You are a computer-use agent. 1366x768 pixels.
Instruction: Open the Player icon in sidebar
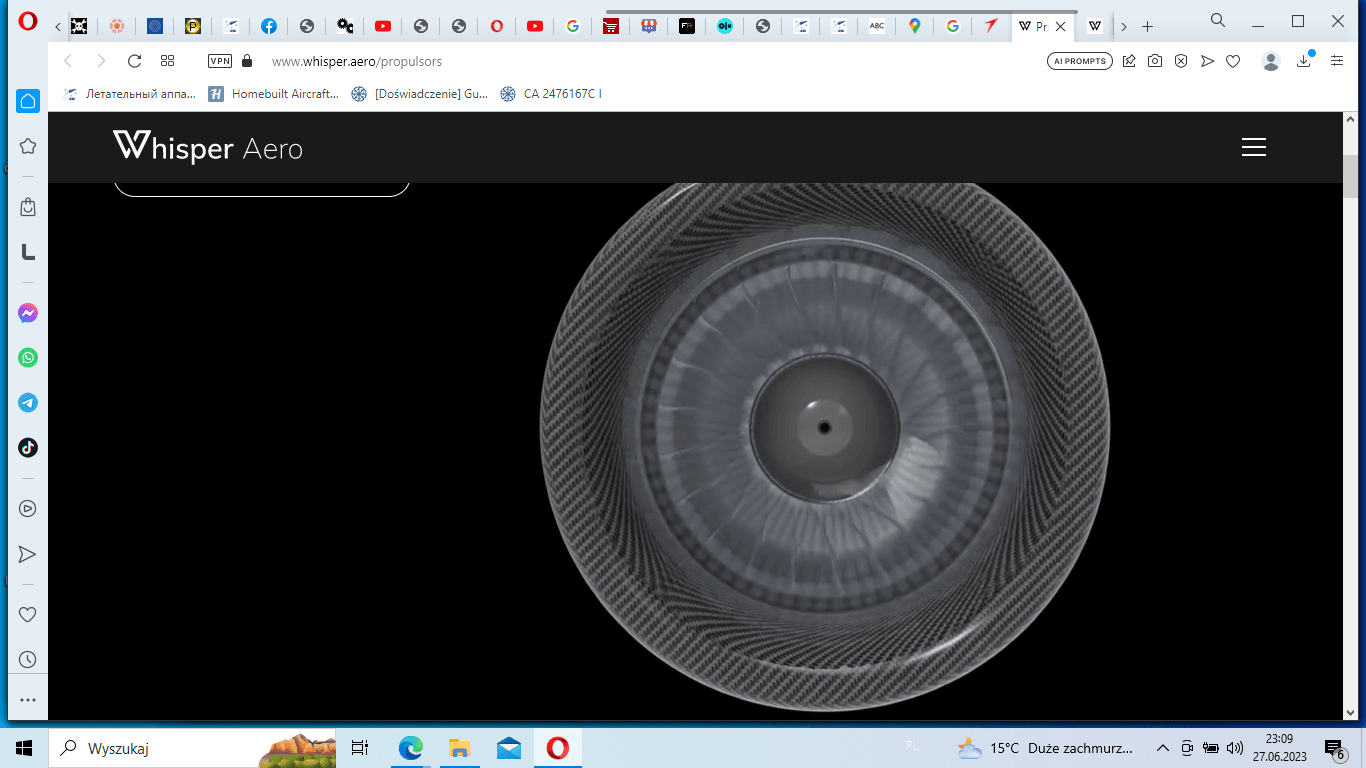click(28, 509)
